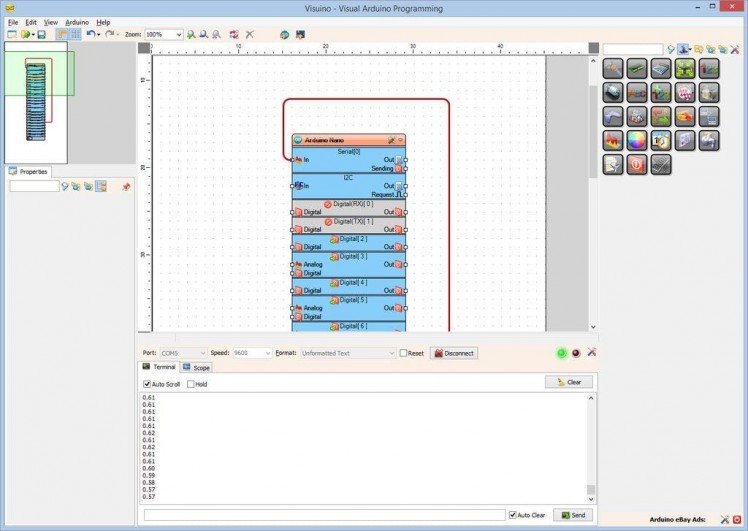Open the Arduino menu
The width and height of the screenshot is (748, 531).
coord(77,21)
